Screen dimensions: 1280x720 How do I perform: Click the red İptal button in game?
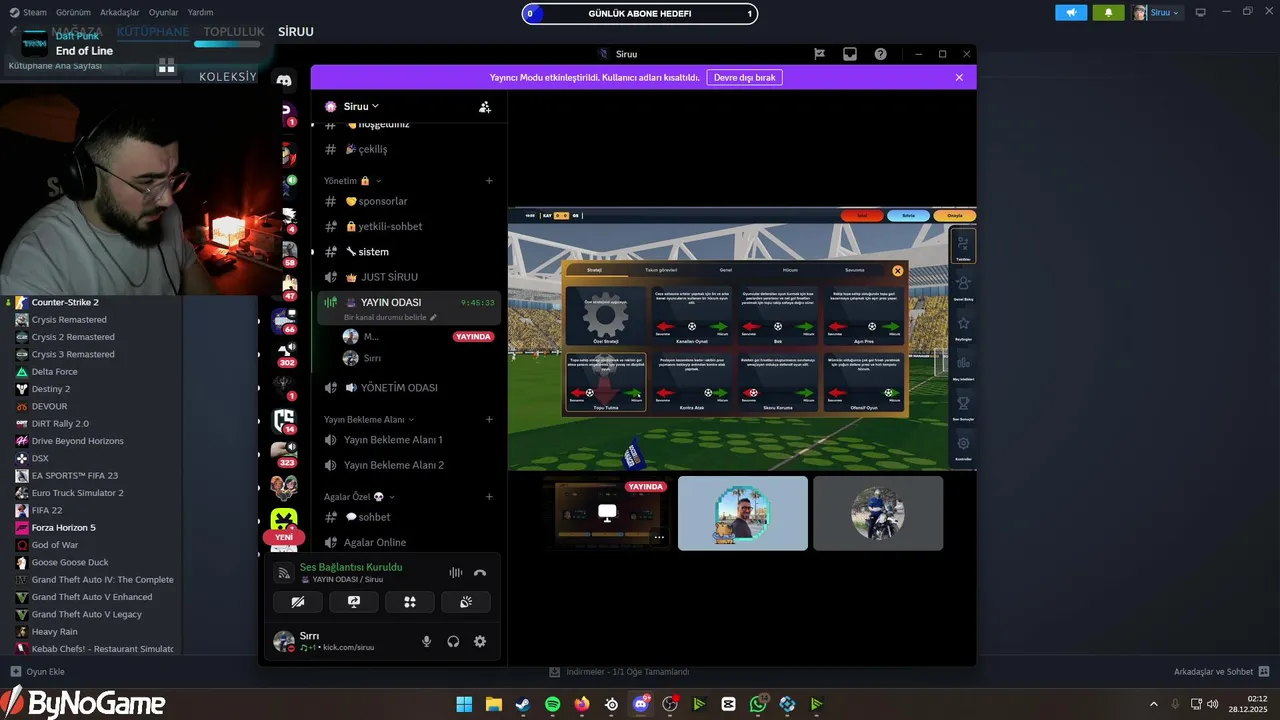coord(861,215)
